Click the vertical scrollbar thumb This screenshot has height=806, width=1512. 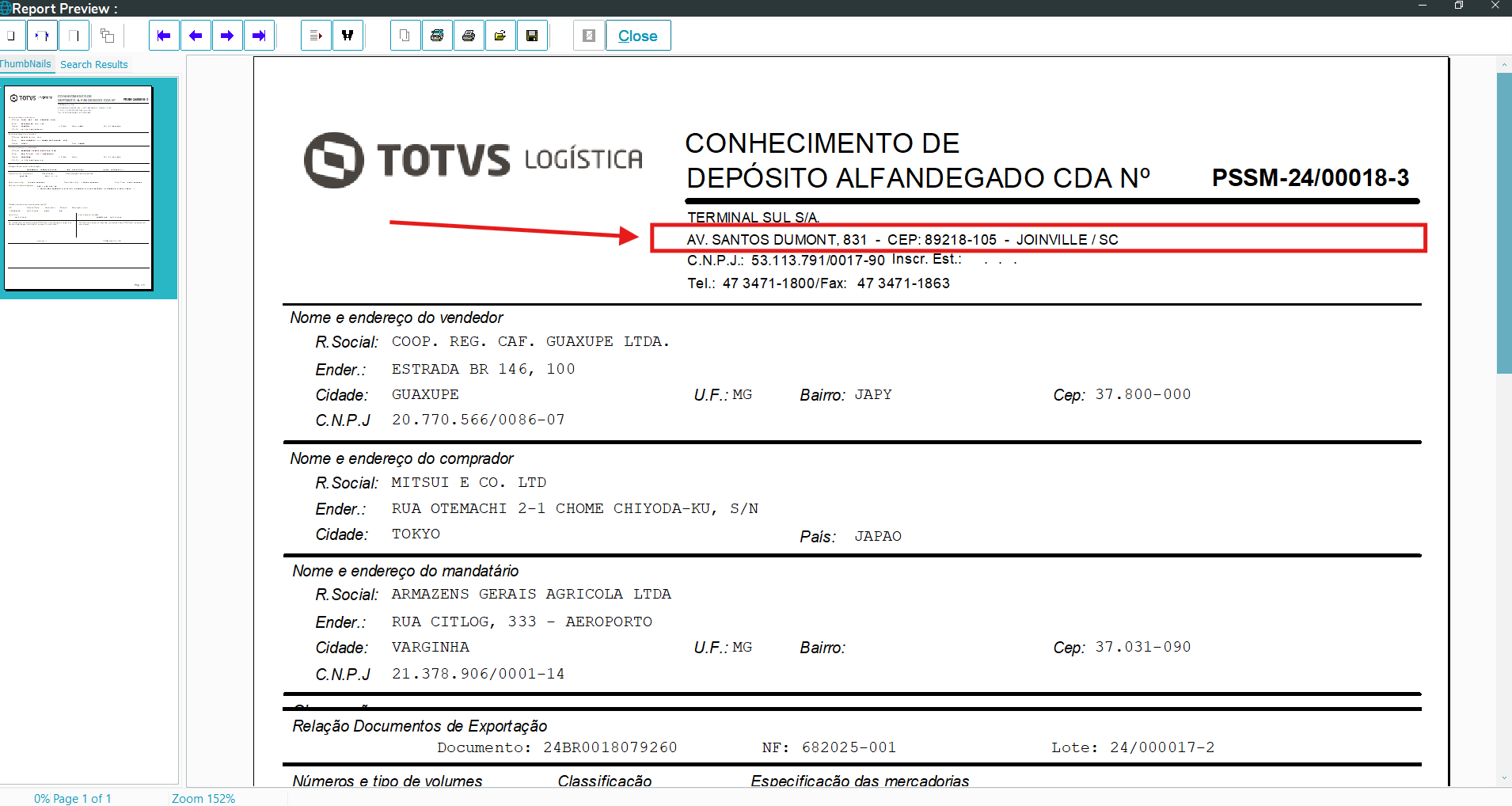(x=1504, y=223)
